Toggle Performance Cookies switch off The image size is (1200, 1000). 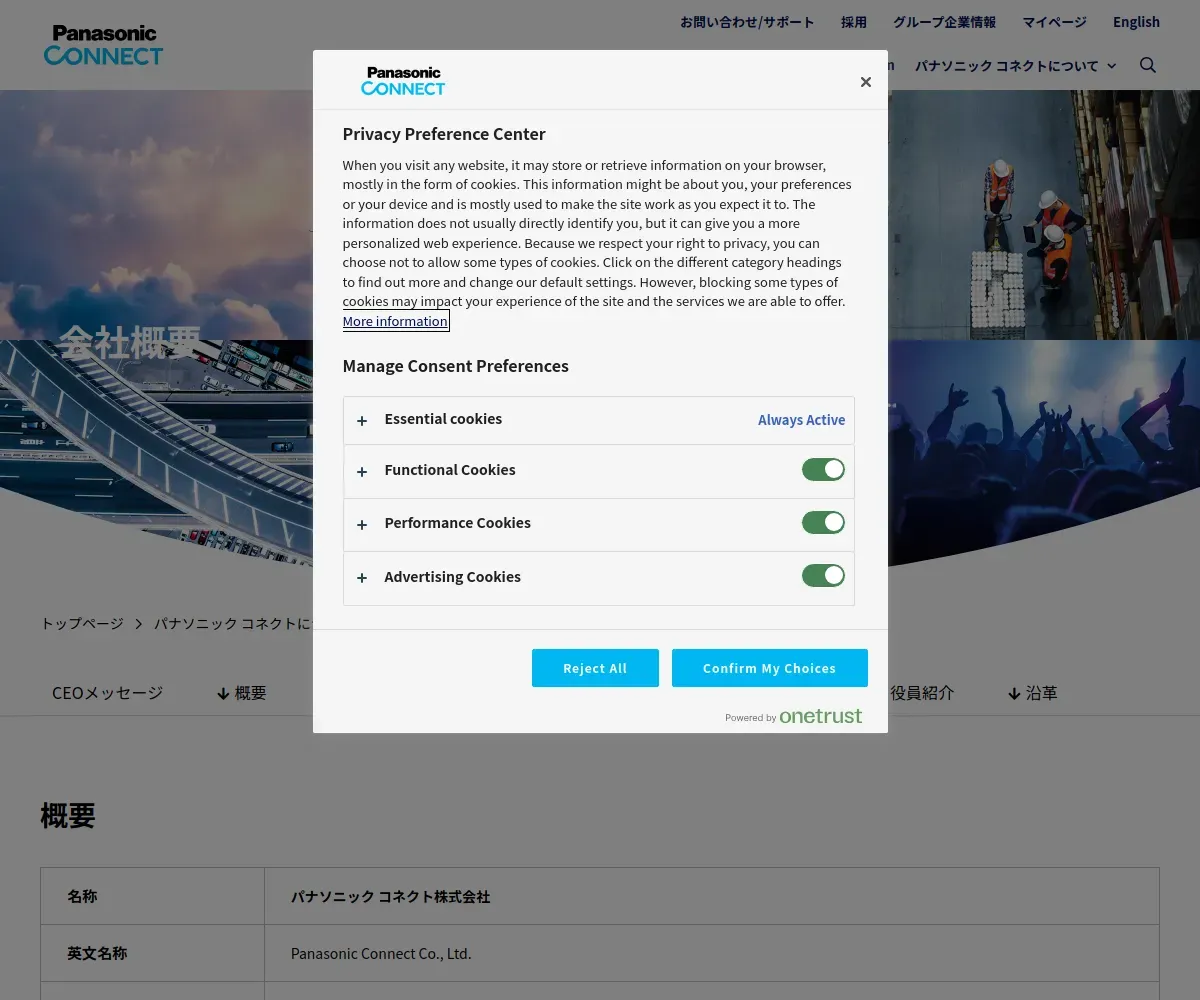point(823,523)
